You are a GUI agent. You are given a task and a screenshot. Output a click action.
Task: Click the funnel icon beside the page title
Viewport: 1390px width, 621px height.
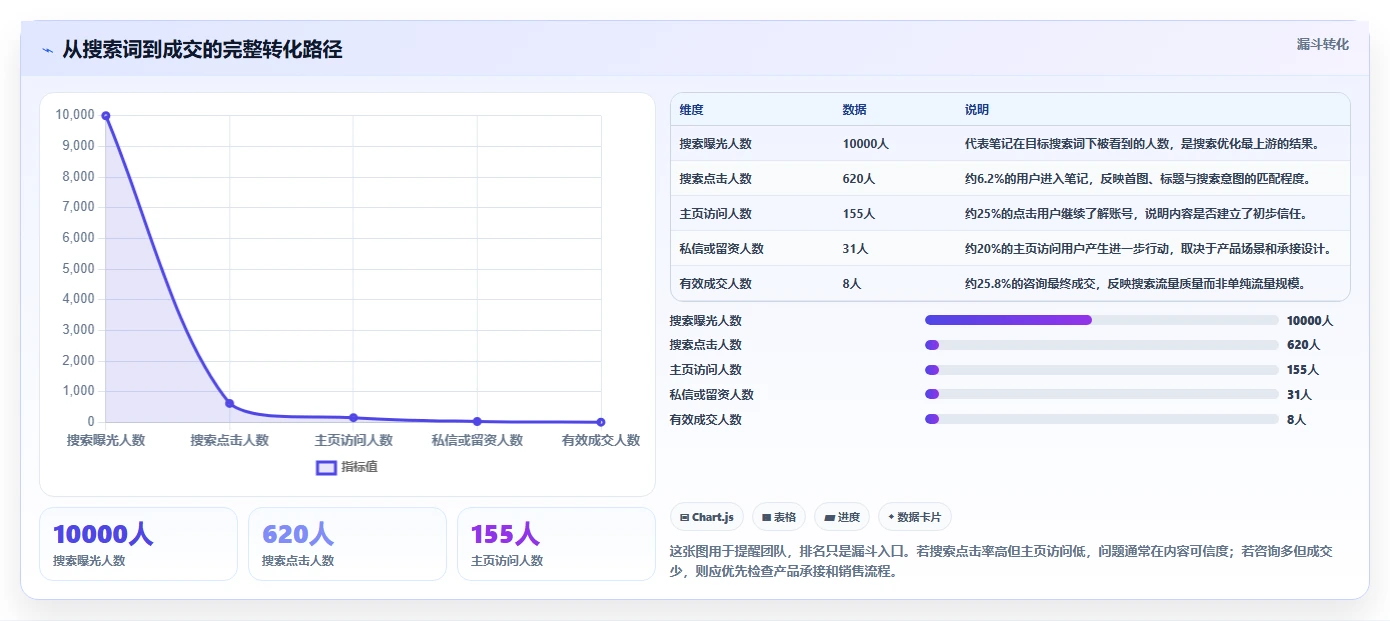pos(47,50)
